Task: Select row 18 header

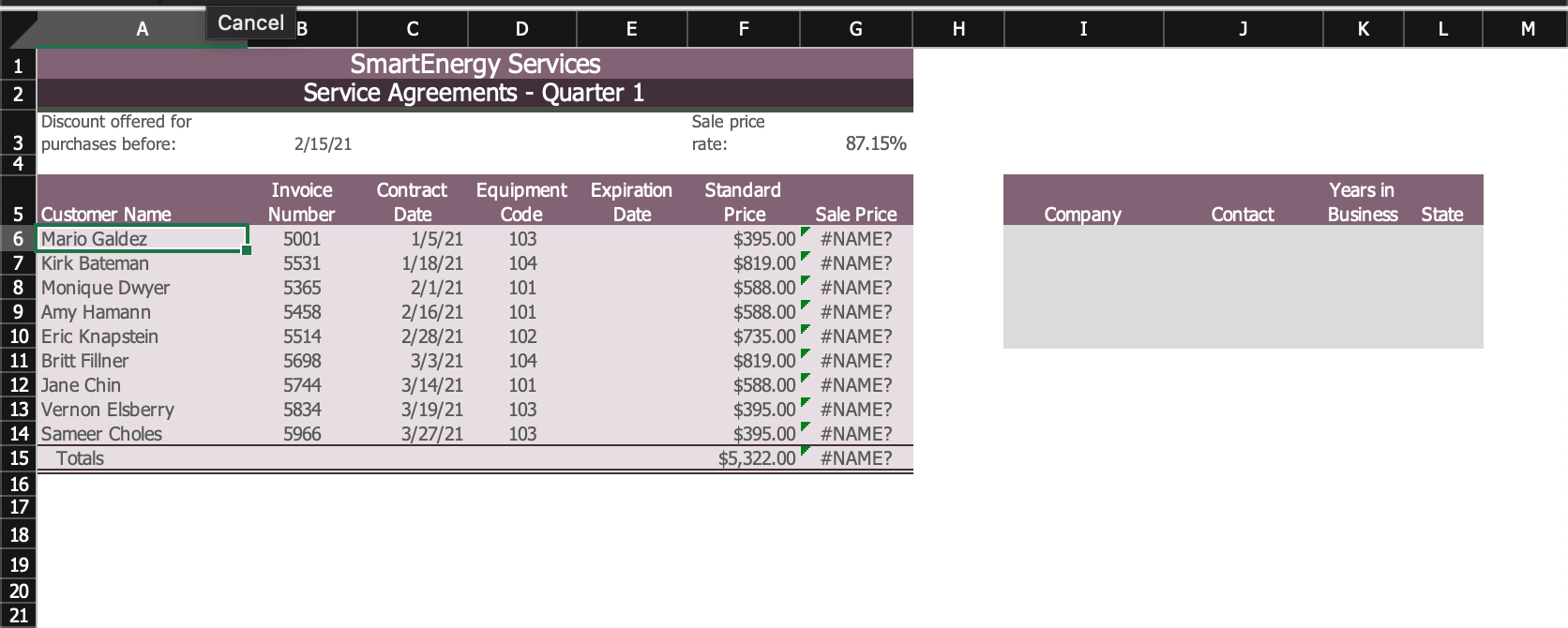Action: click(18, 535)
